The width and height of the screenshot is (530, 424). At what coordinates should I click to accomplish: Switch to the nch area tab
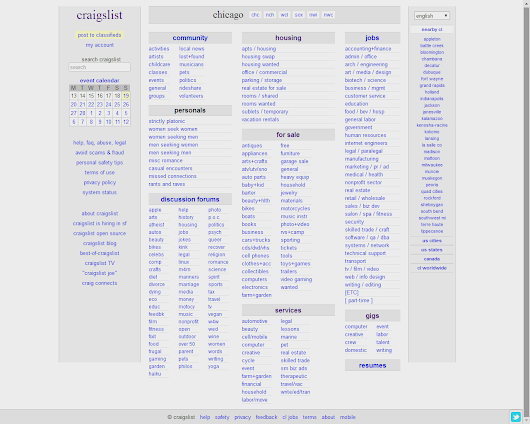point(270,15)
